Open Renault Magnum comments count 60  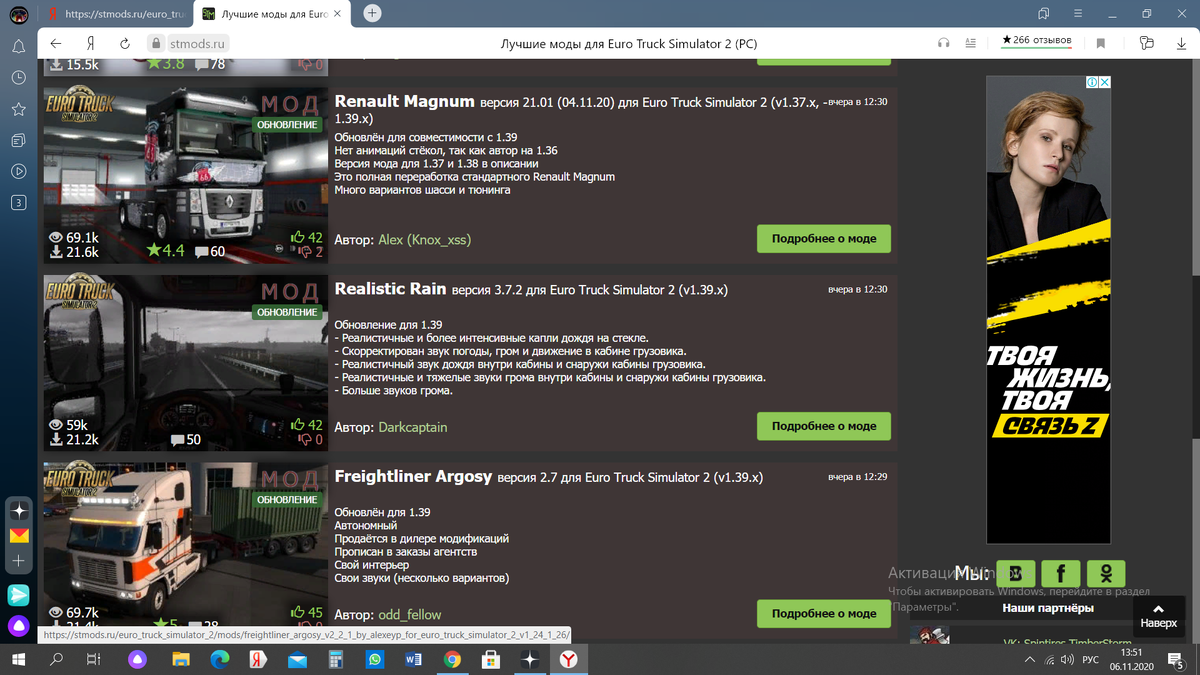pyautogui.click(x=210, y=252)
